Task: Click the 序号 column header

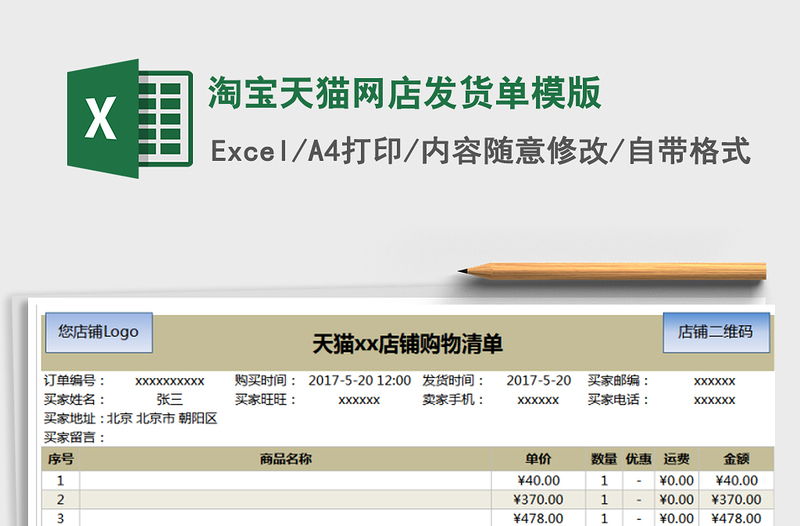Action: [61, 459]
